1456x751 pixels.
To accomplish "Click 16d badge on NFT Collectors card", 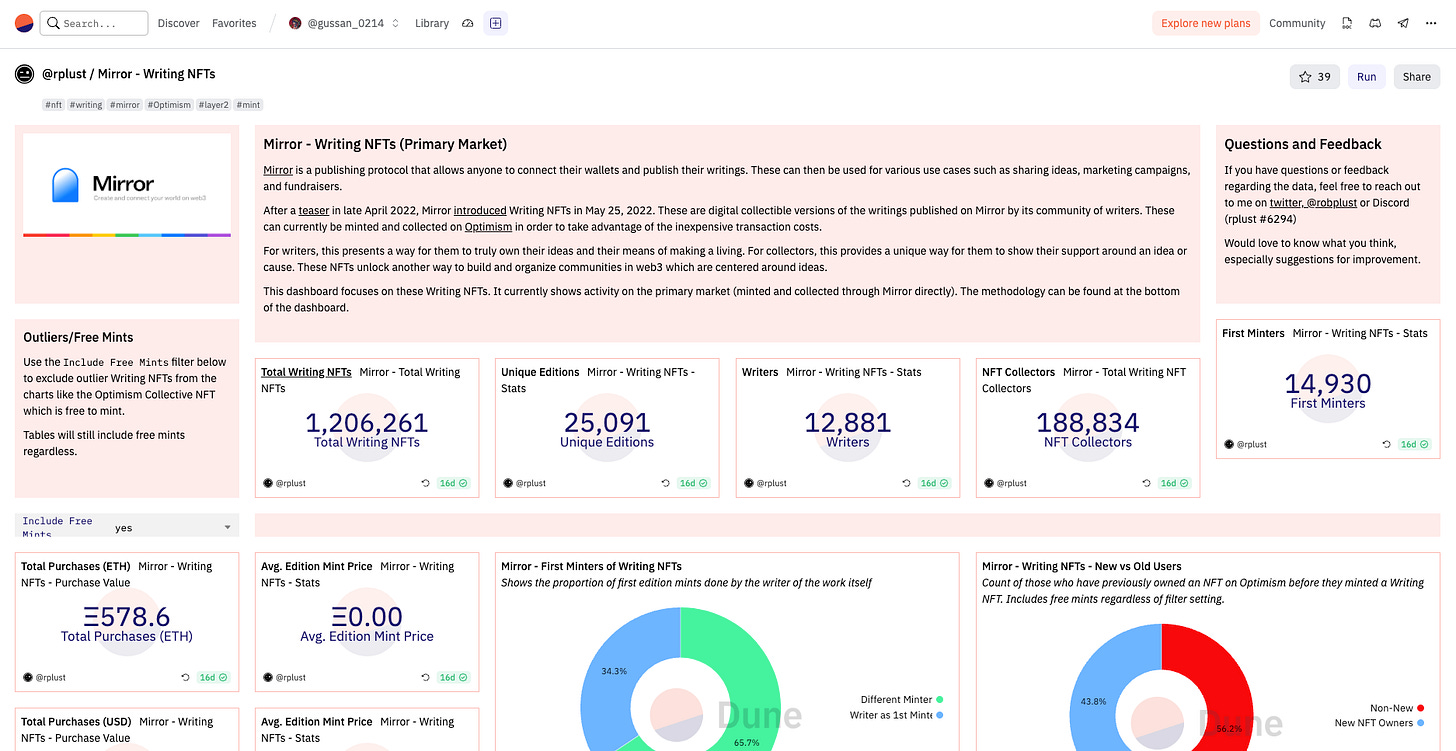I will point(1173,483).
